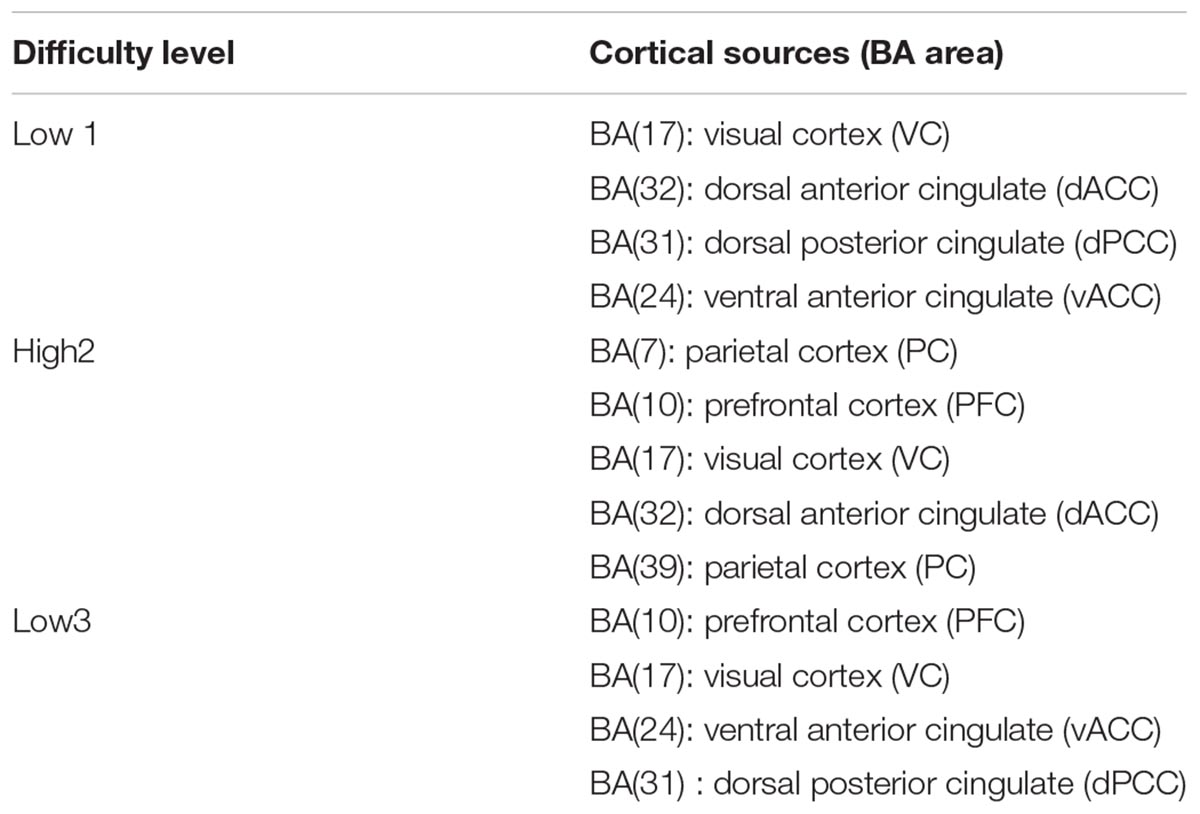Click BA(31): dorsal posterior cingulate under Low 1
The height and width of the screenshot is (814, 1200).
[884, 243]
